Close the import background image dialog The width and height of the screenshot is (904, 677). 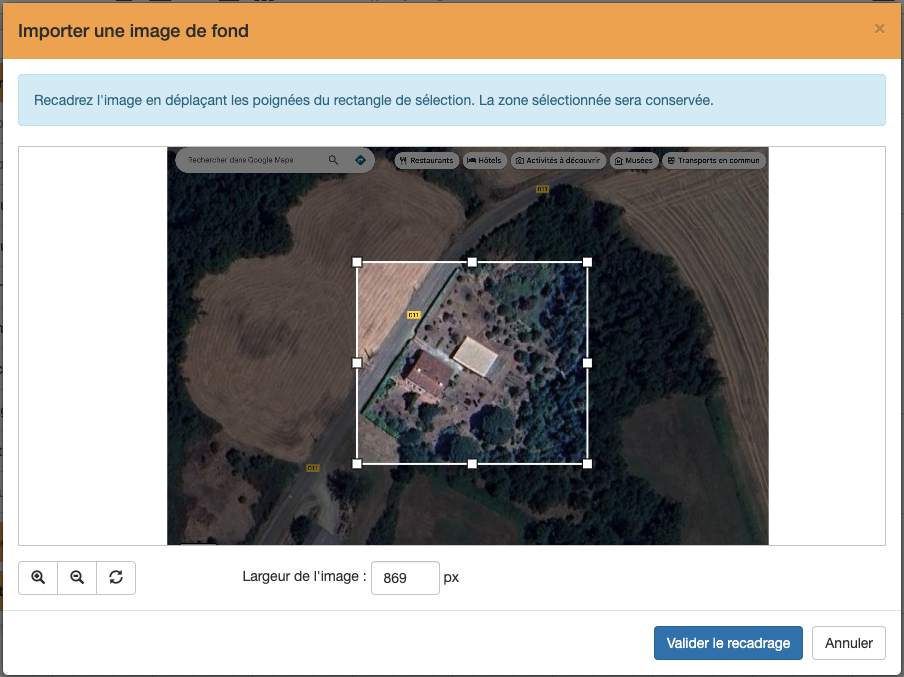point(879,29)
